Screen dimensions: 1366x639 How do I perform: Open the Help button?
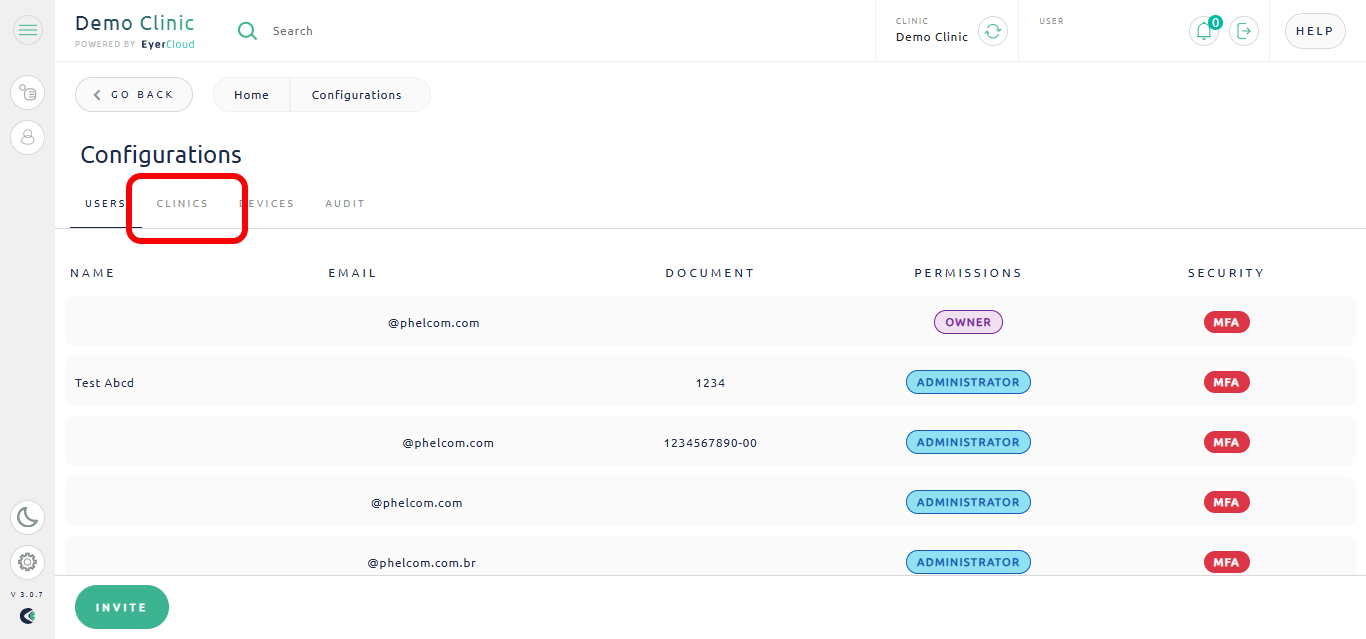pos(1315,31)
